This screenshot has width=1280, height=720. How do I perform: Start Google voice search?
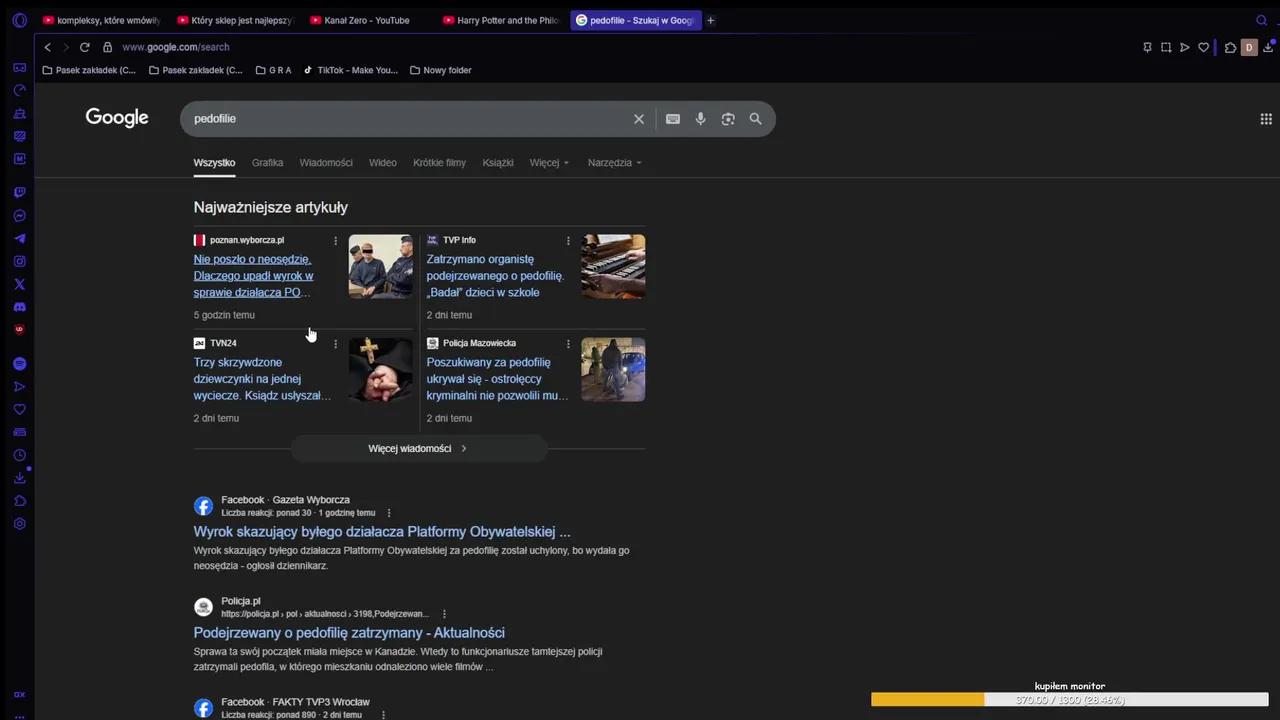tap(700, 119)
